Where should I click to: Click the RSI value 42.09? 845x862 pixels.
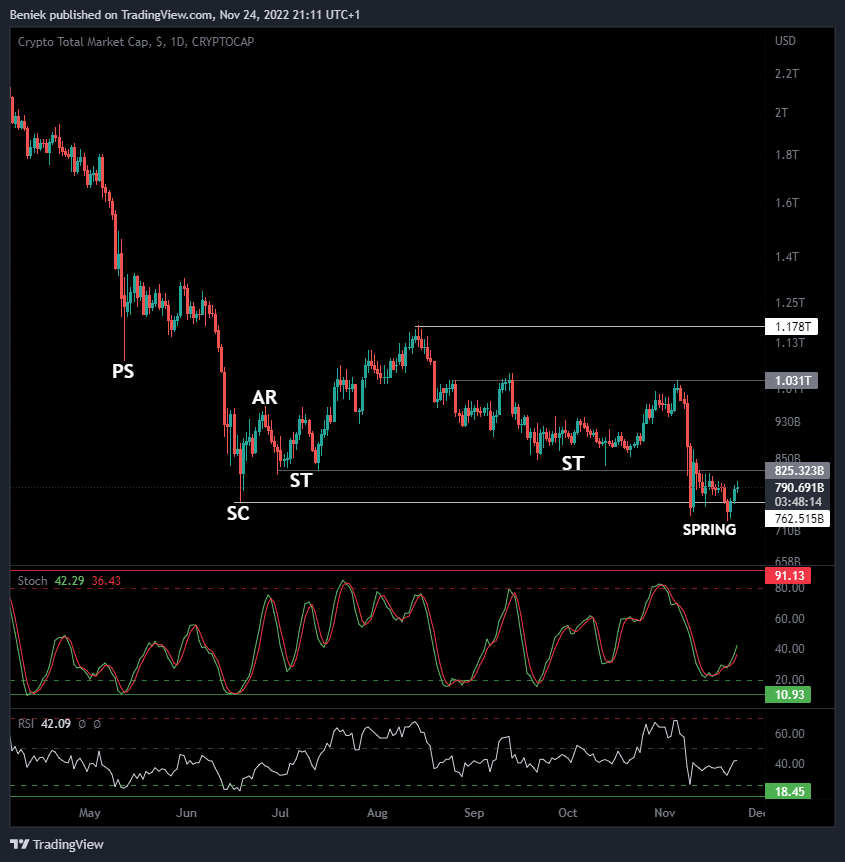point(56,723)
